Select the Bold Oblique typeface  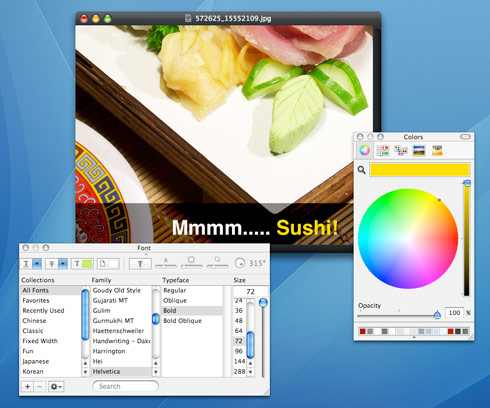tap(192, 321)
